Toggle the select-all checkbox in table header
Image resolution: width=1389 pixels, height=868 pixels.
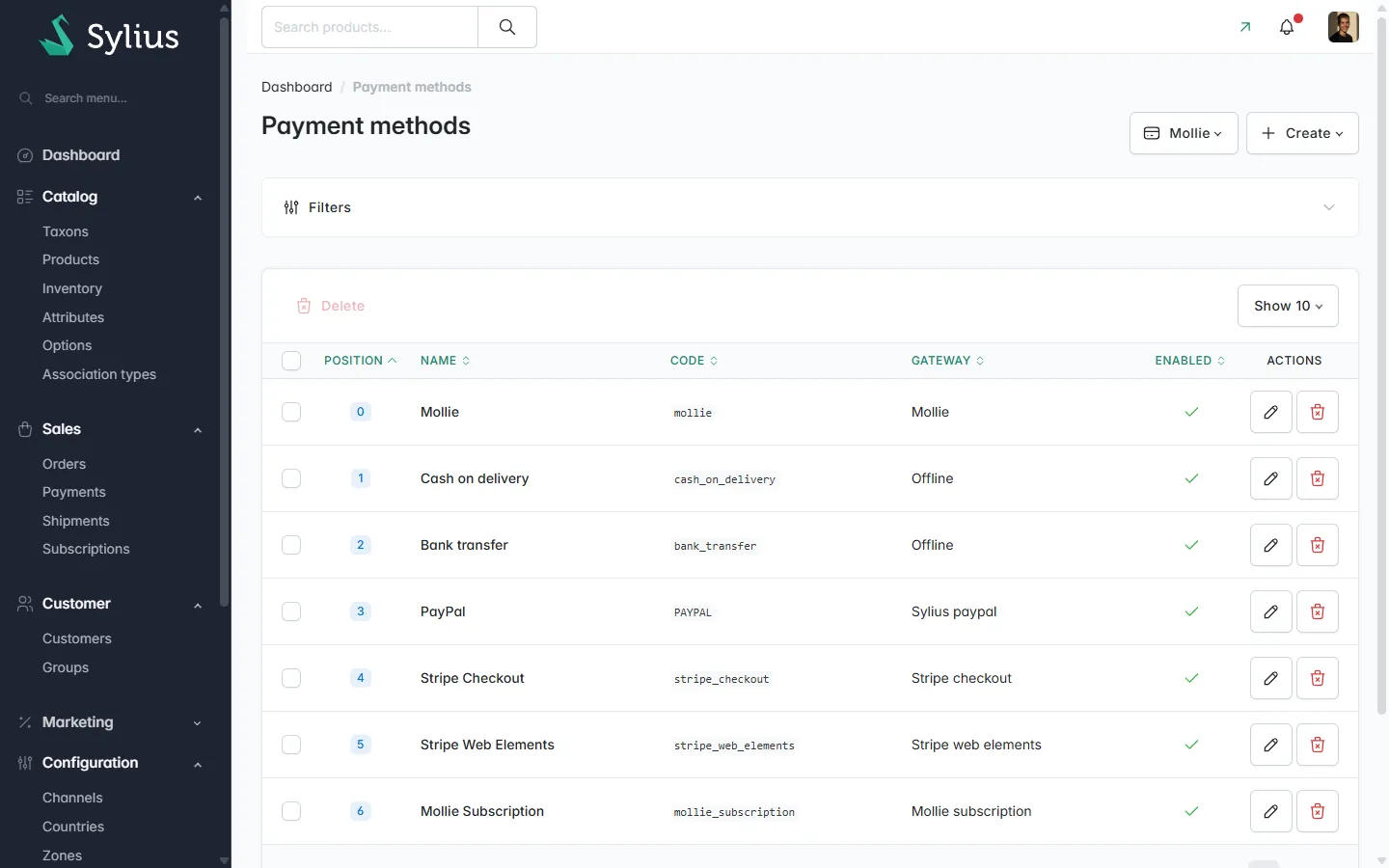(291, 361)
